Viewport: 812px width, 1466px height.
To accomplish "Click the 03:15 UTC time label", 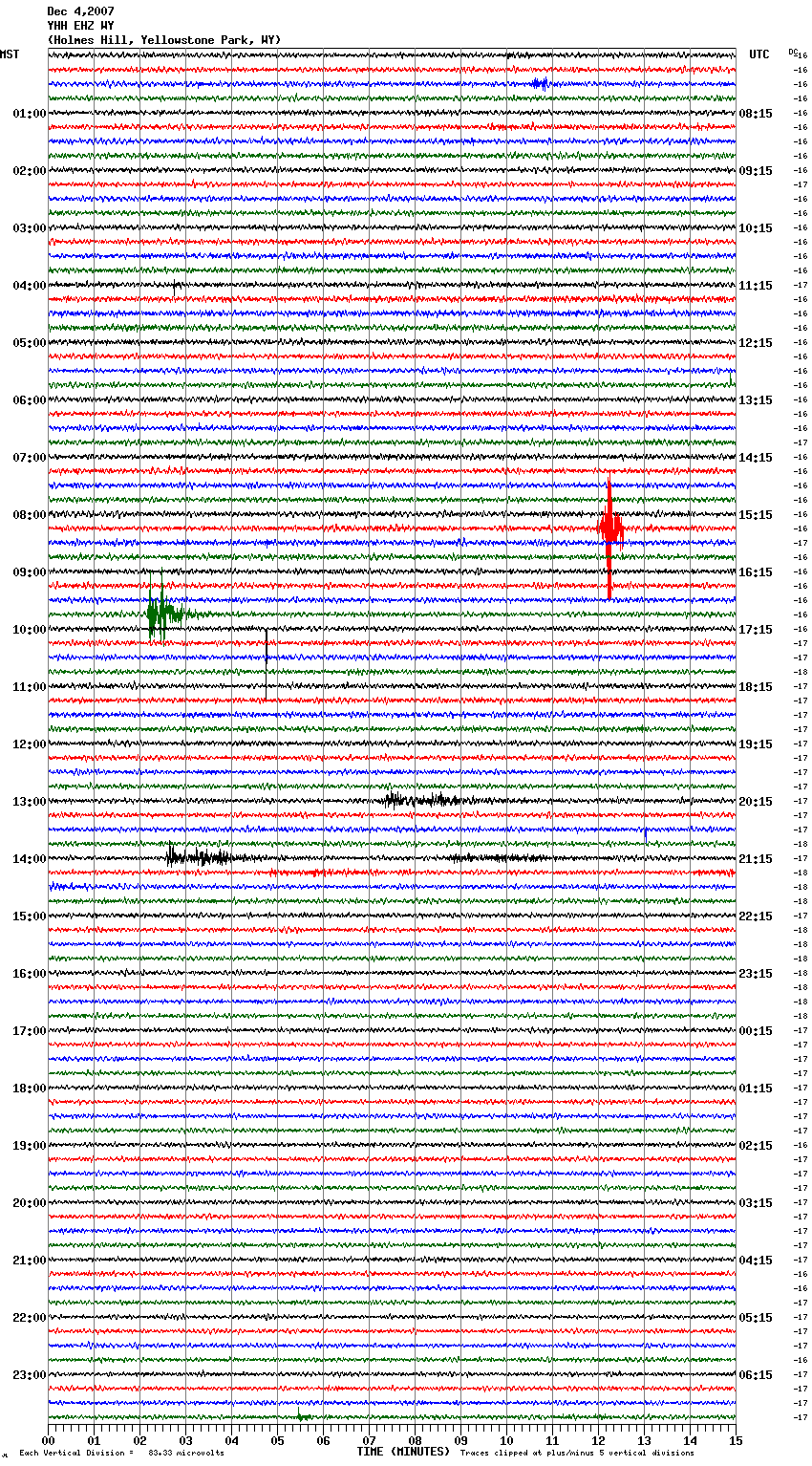I will [756, 1203].
